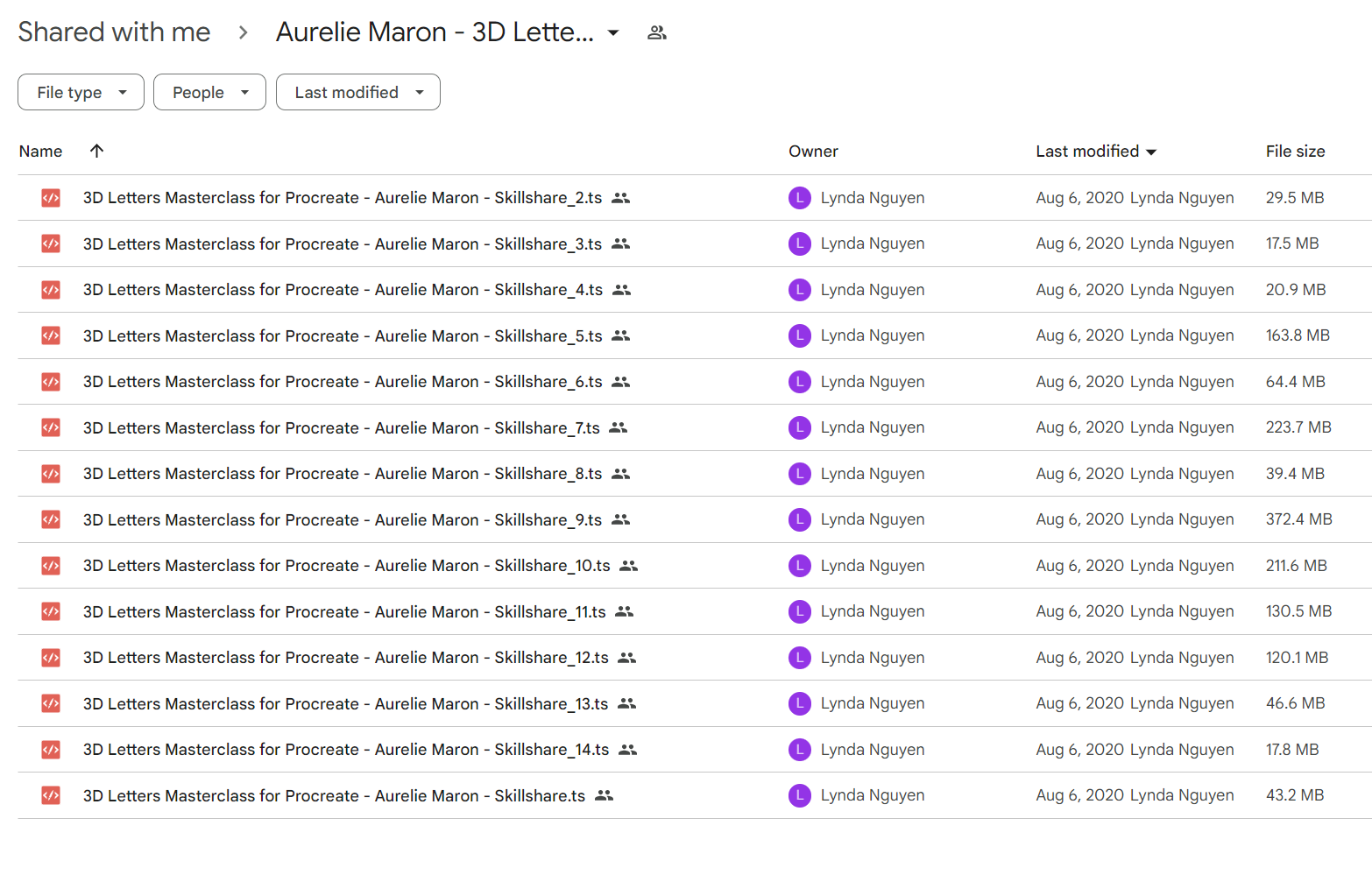
Task: Select the file ending in Skillshare_2.ts
Action: (343, 198)
